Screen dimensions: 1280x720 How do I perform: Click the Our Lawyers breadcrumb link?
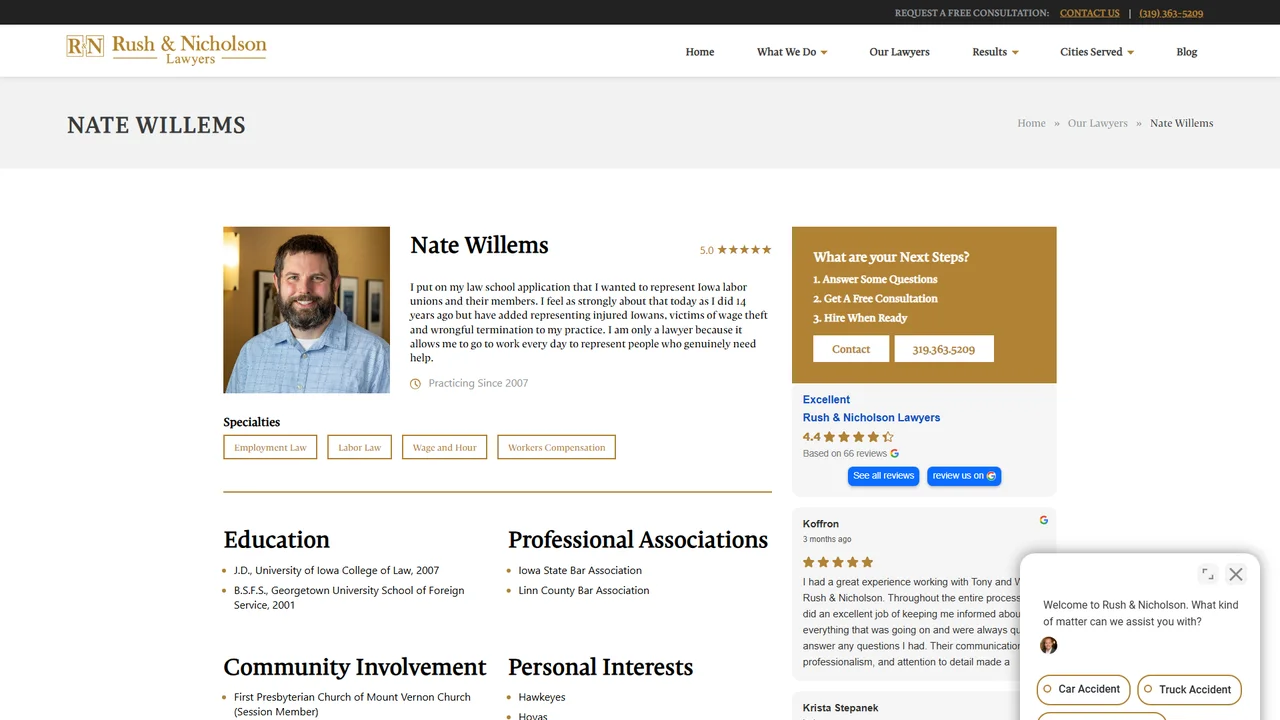(x=1097, y=123)
